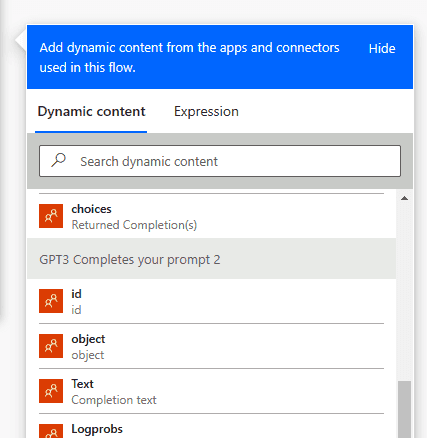Click the connector icon beside object

point(51,346)
